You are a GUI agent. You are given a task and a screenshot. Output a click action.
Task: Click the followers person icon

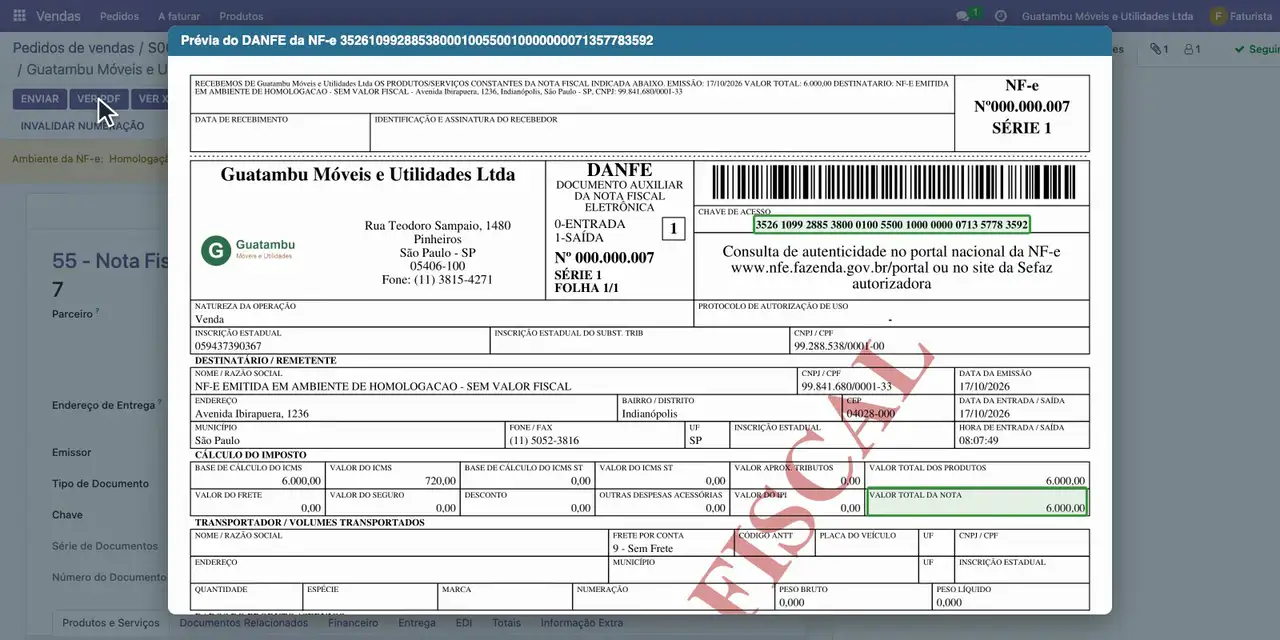click(1191, 49)
